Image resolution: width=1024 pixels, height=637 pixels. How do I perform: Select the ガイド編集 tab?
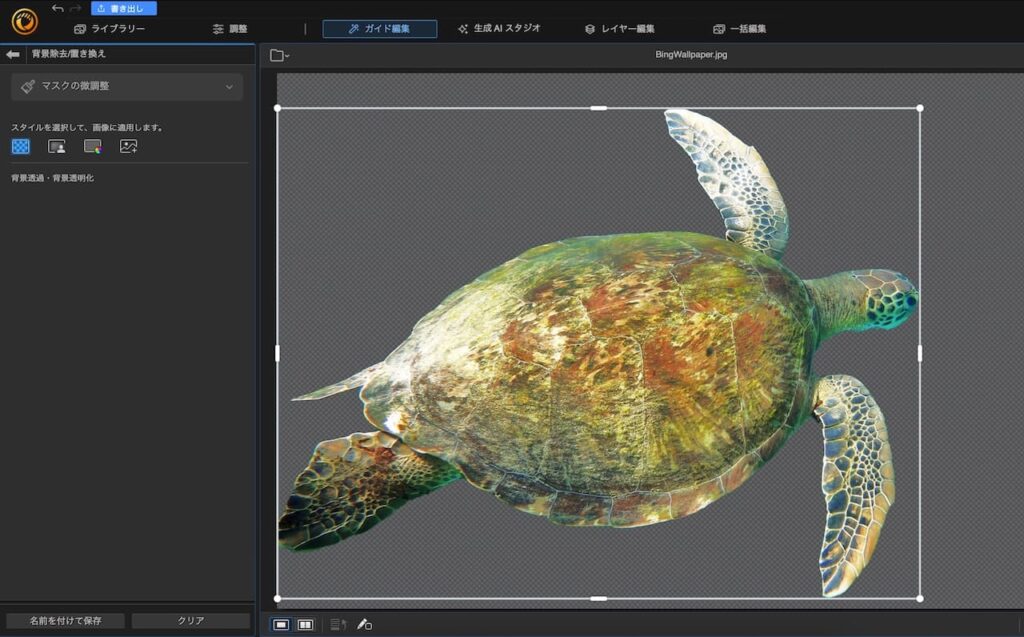coord(379,29)
